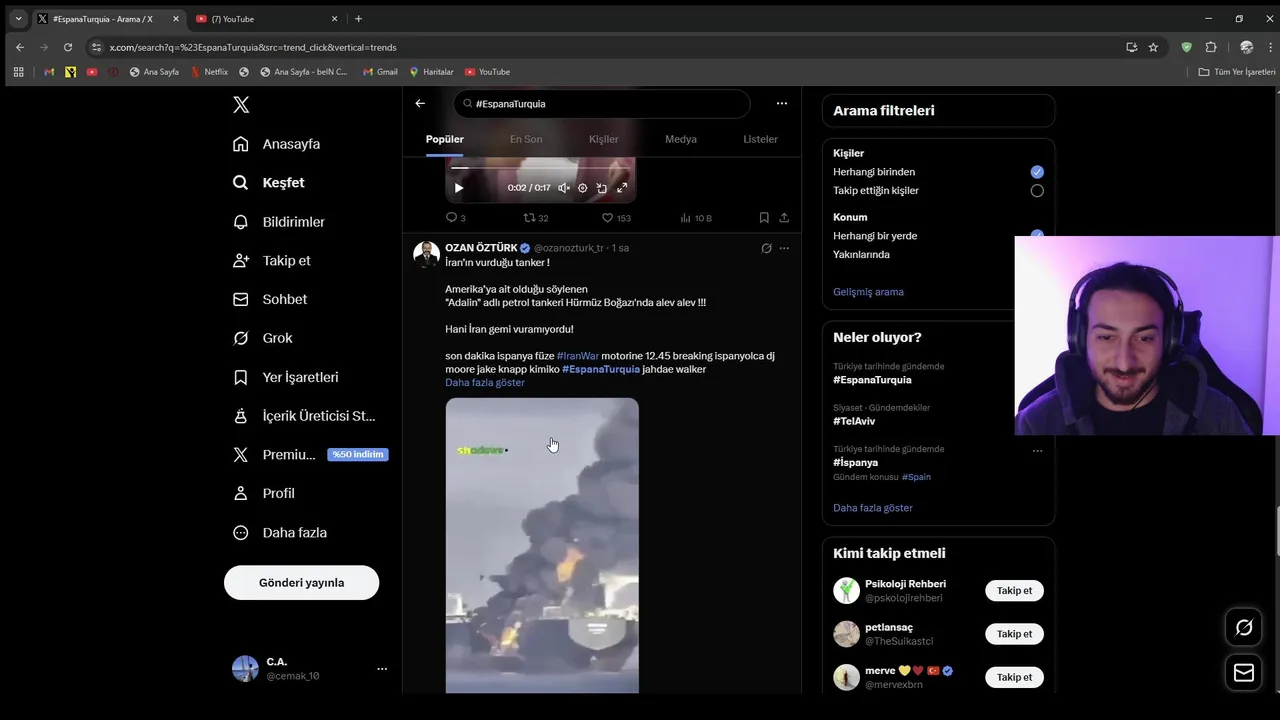
Task: Switch to Listeler tab
Action: [760, 139]
